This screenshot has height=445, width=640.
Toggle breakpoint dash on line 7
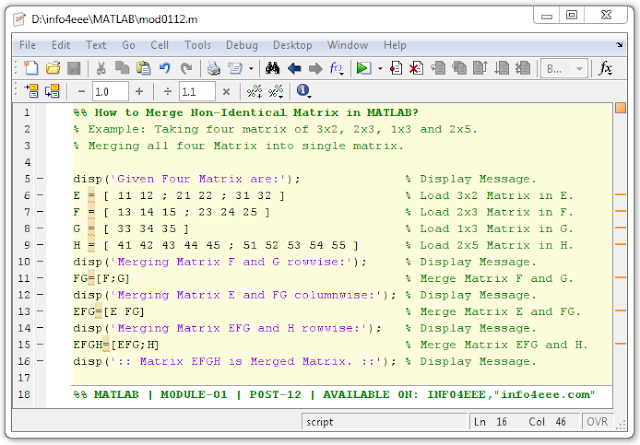click(40, 211)
